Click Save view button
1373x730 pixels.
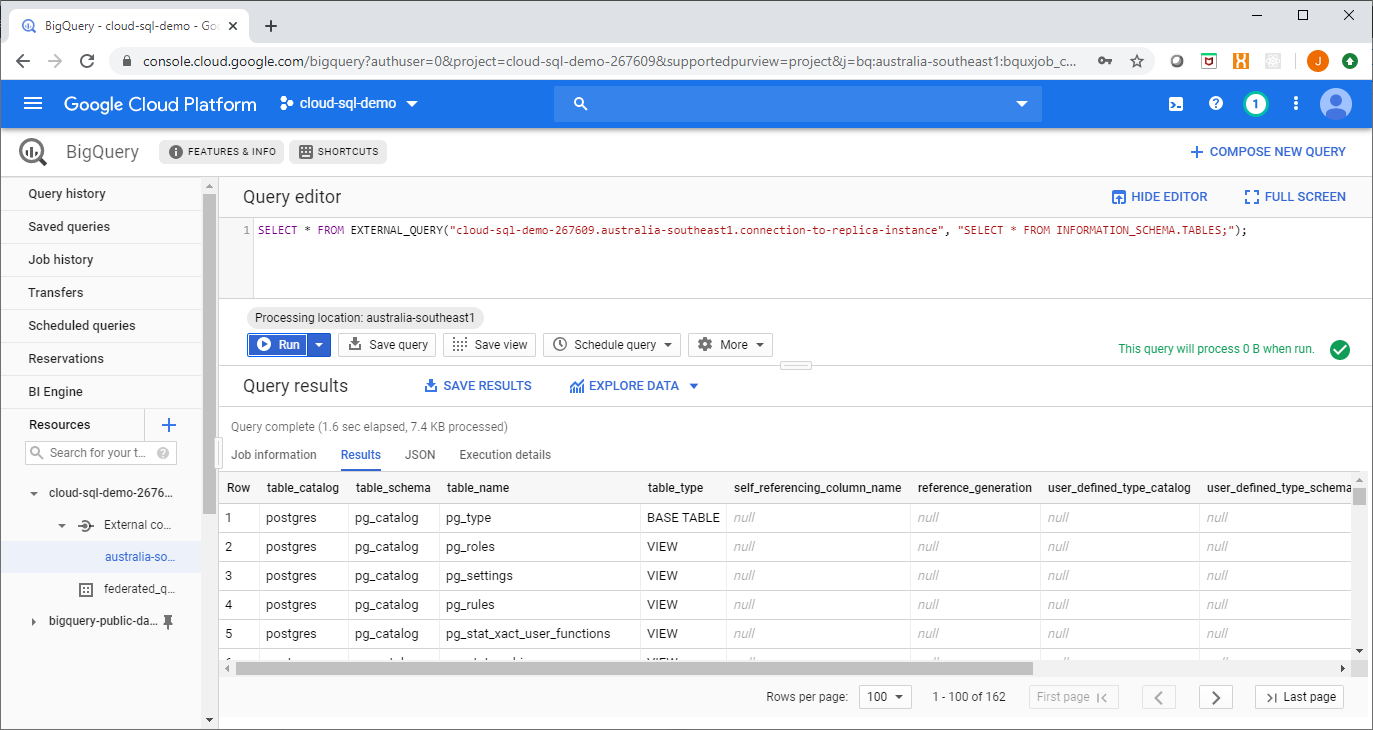[490, 345]
